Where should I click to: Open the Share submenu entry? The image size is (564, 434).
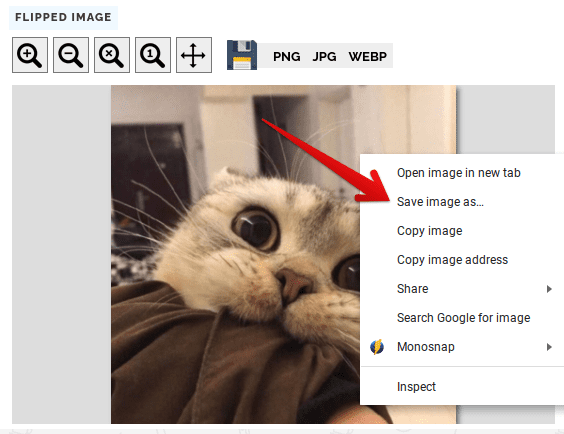pyautogui.click(x=462, y=289)
